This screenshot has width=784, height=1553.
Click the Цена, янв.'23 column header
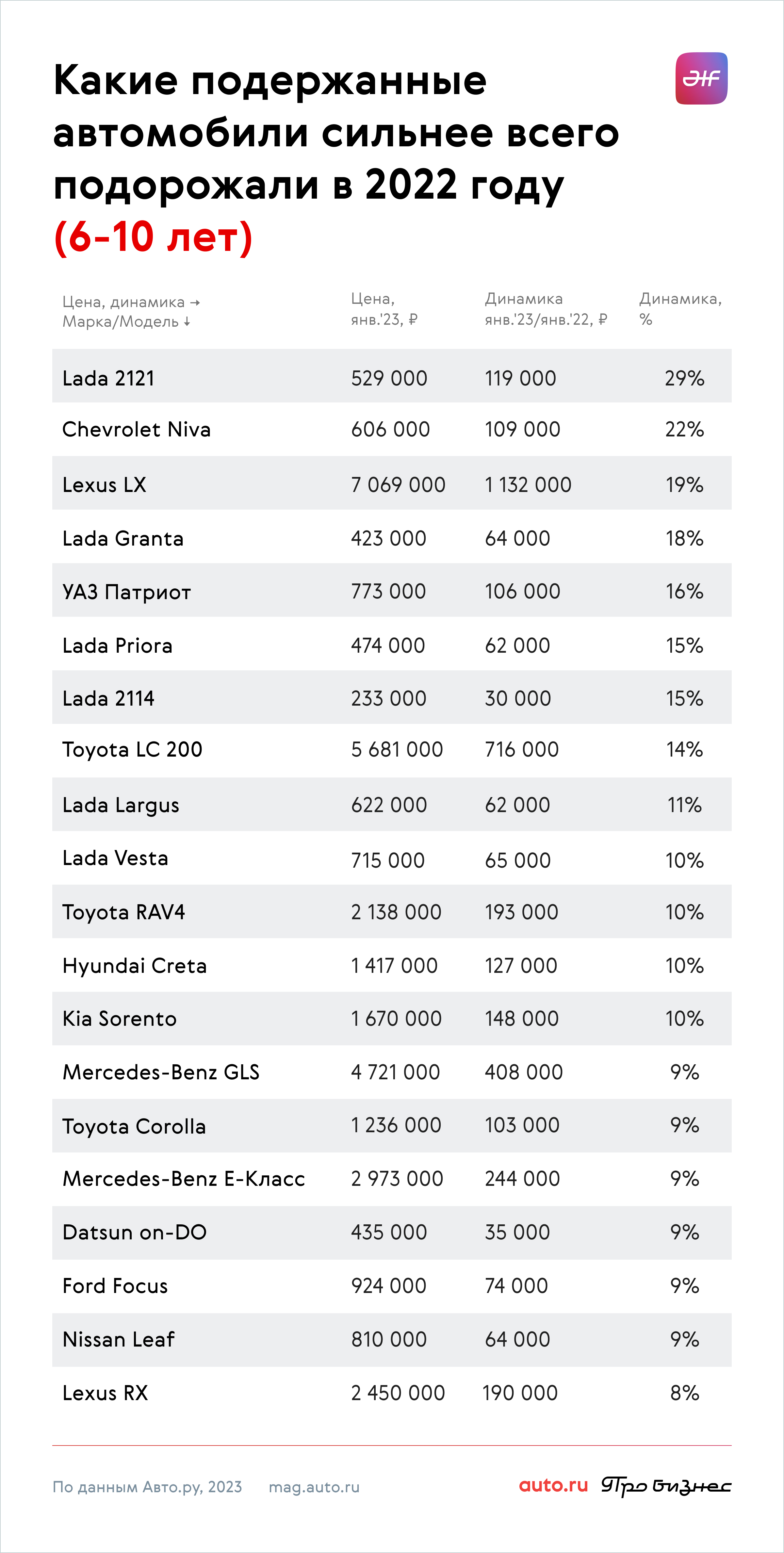(x=384, y=309)
